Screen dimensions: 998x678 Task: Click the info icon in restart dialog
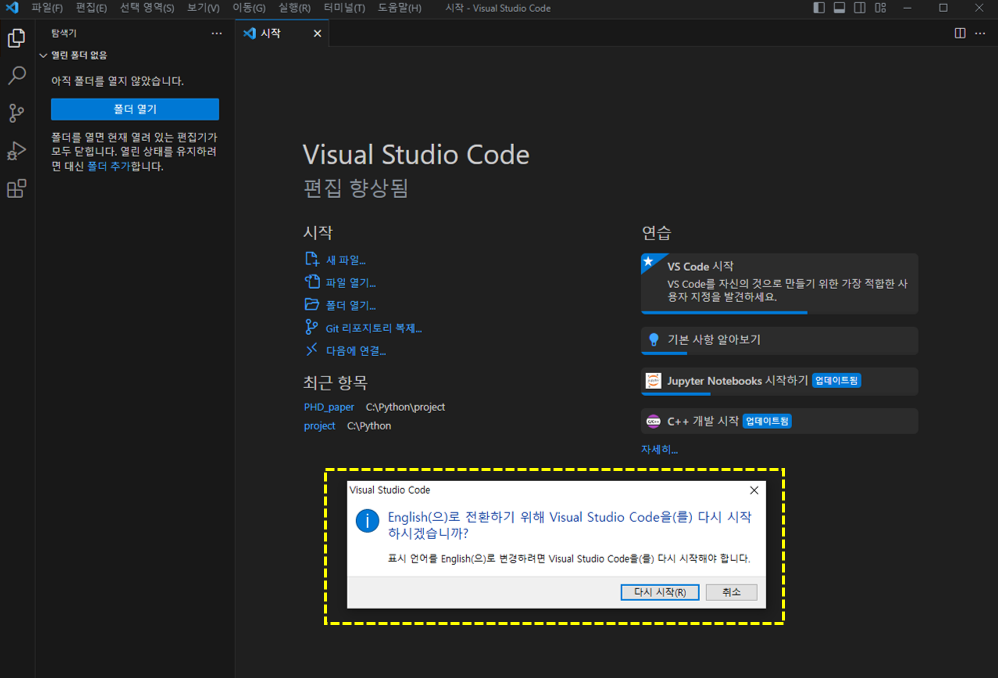(x=367, y=521)
